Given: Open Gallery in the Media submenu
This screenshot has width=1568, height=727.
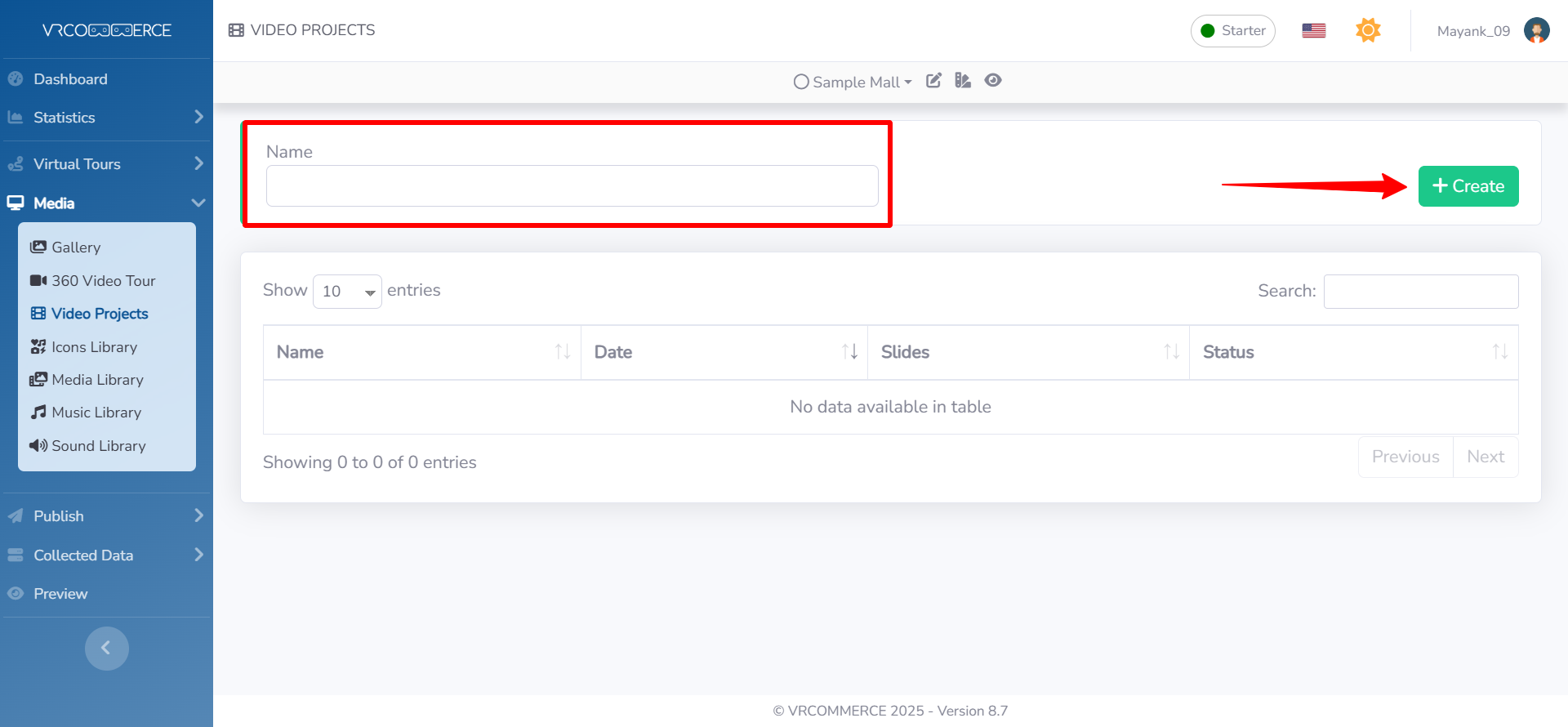Looking at the screenshot, I should (76, 248).
